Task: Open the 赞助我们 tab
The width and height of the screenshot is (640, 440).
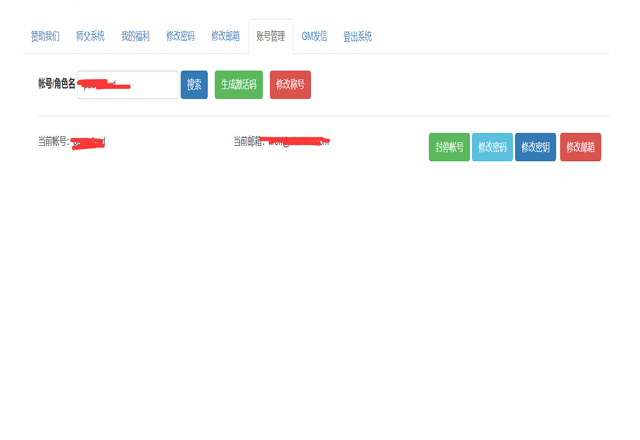Action: pyautogui.click(x=45, y=36)
